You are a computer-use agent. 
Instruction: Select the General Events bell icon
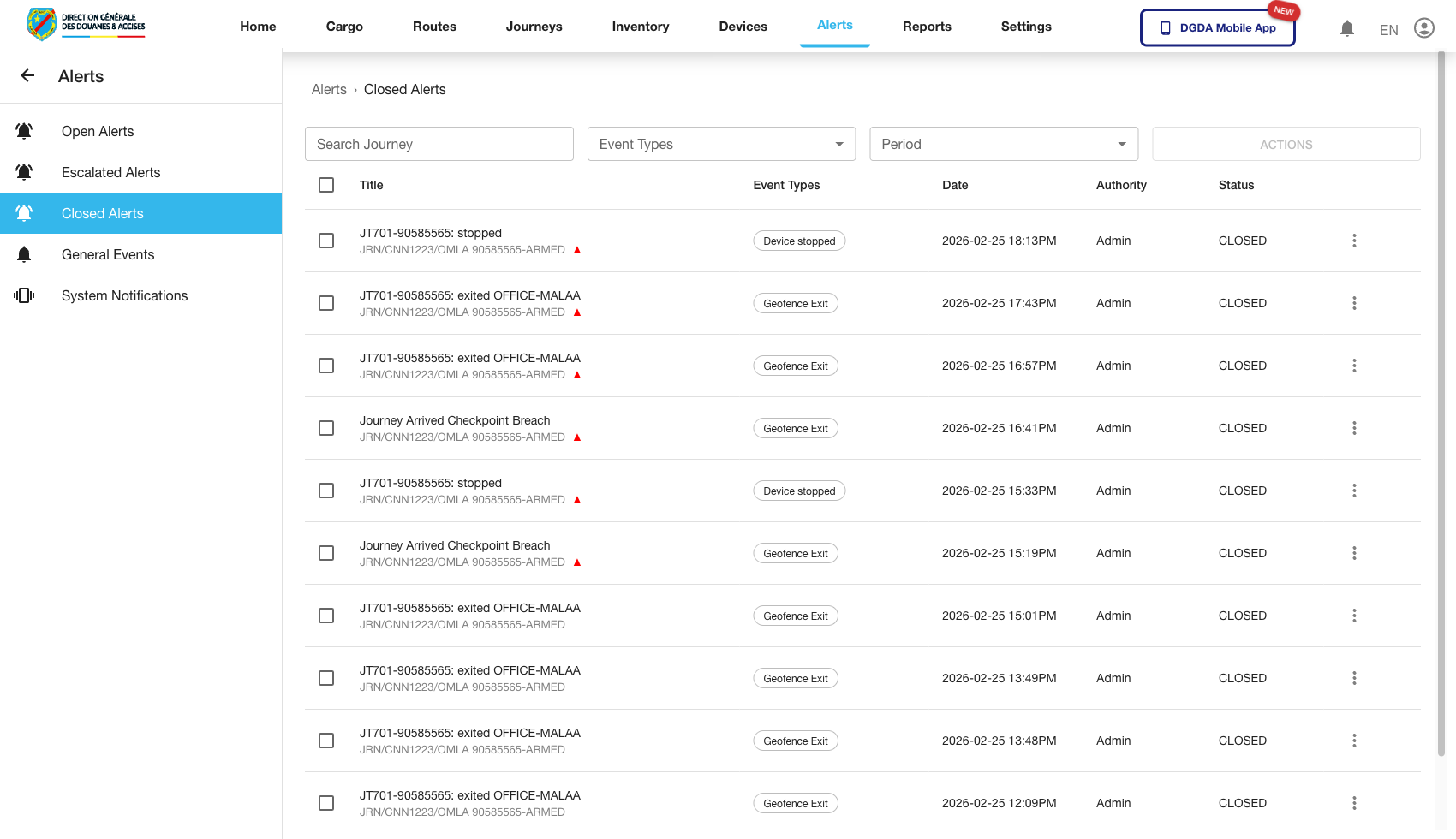click(x=23, y=253)
